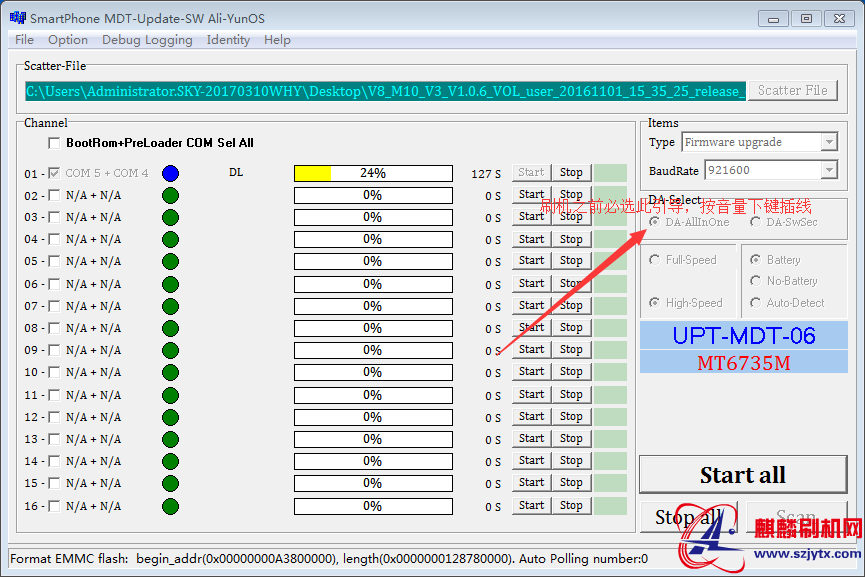Click the 0% progress bar on channel 02

(373, 195)
